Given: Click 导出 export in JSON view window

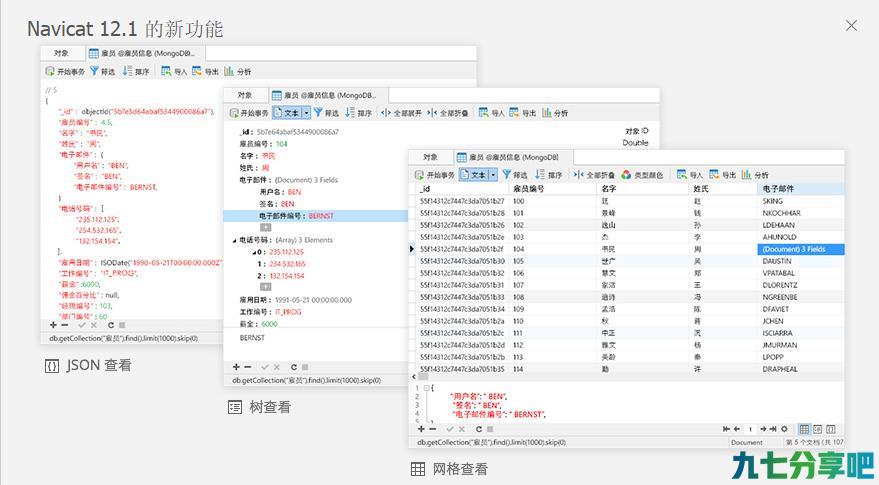Looking at the screenshot, I should 205,72.
